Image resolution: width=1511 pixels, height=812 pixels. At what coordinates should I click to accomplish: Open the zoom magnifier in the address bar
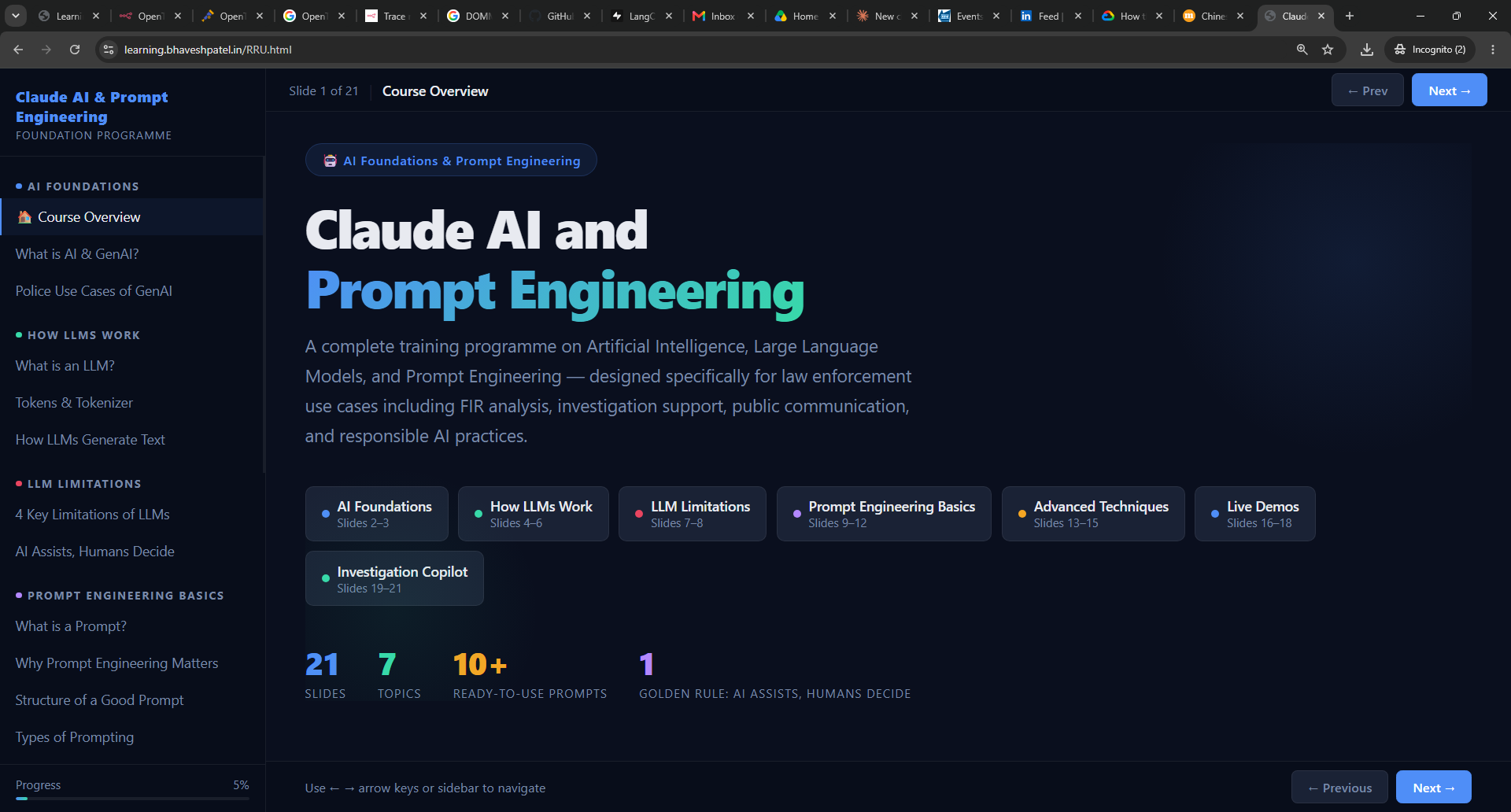point(1302,50)
